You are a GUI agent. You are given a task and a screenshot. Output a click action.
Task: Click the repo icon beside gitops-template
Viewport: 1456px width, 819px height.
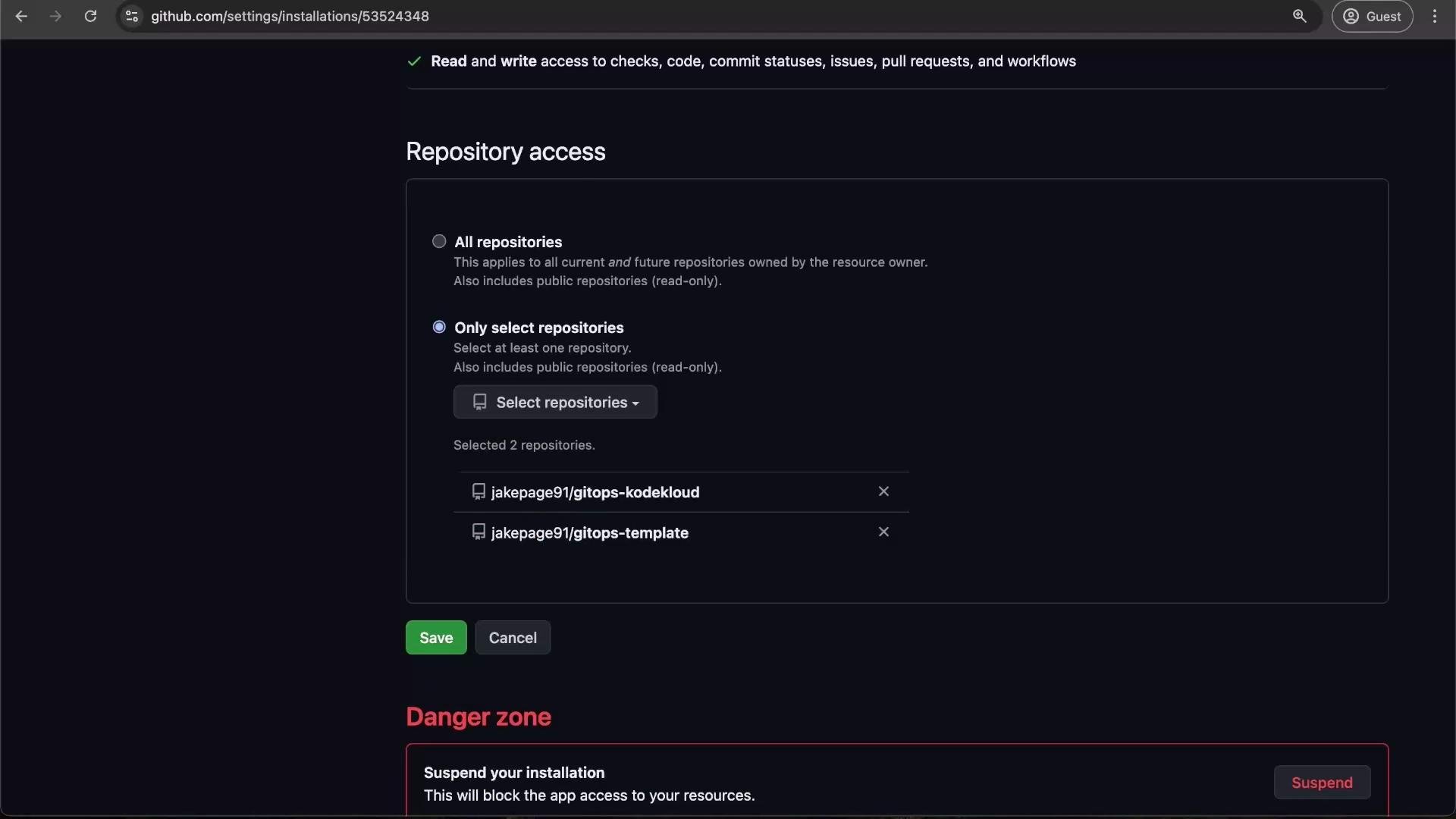(479, 532)
